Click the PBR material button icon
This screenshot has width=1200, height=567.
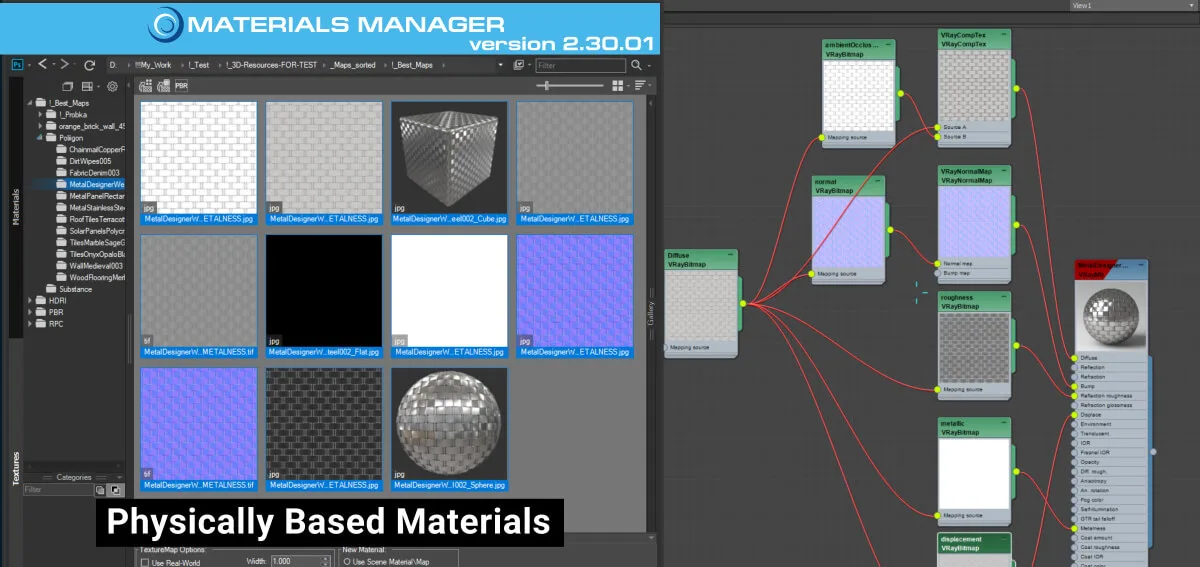181,86
